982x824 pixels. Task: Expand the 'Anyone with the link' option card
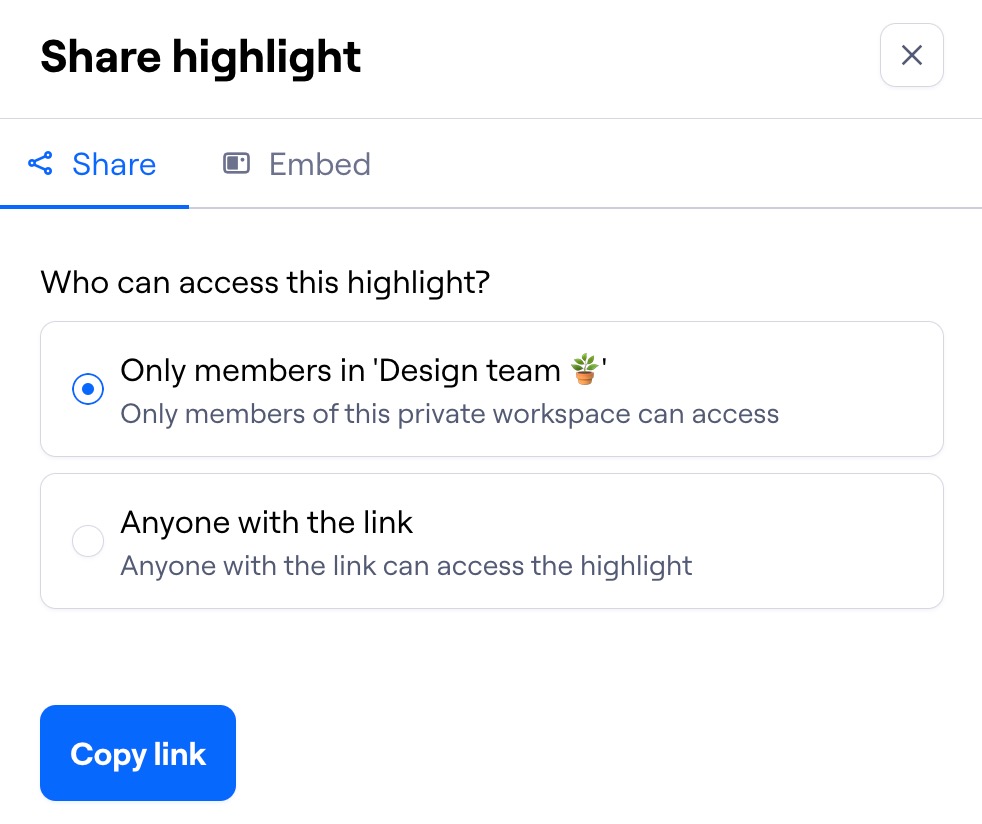[492, 540]
